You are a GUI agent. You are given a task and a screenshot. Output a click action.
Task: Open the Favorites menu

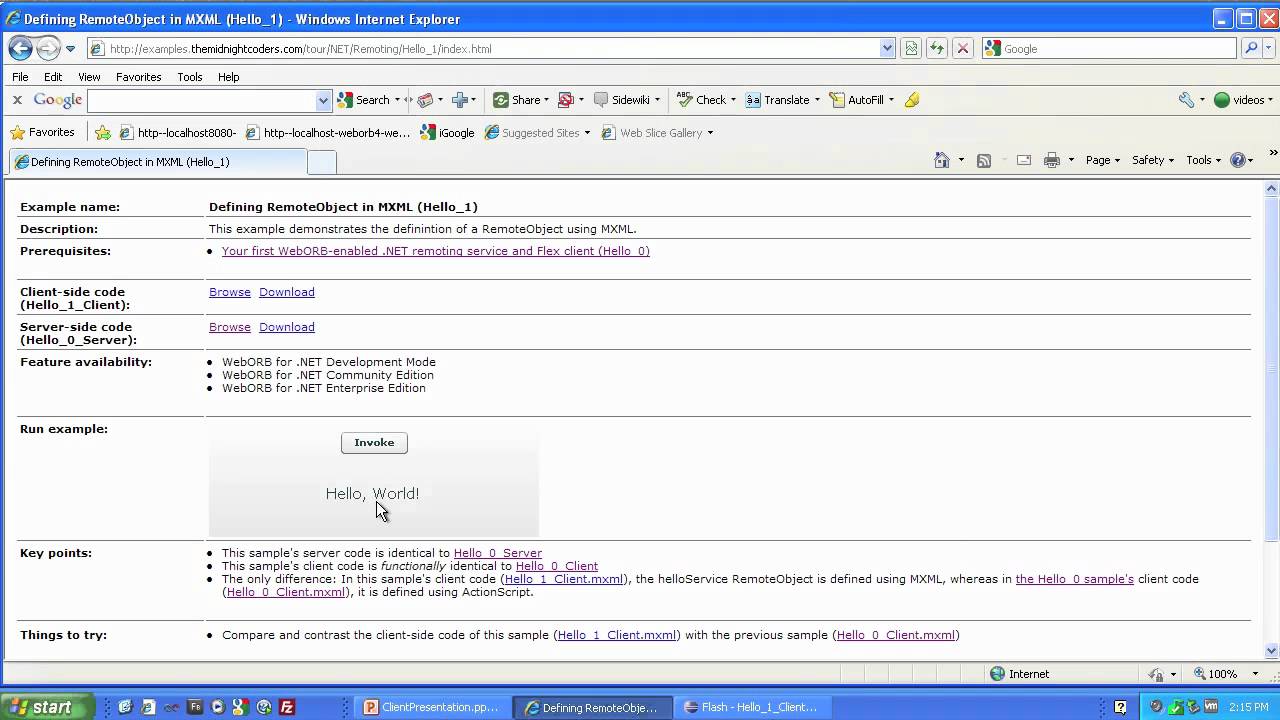tap(138, 77)
